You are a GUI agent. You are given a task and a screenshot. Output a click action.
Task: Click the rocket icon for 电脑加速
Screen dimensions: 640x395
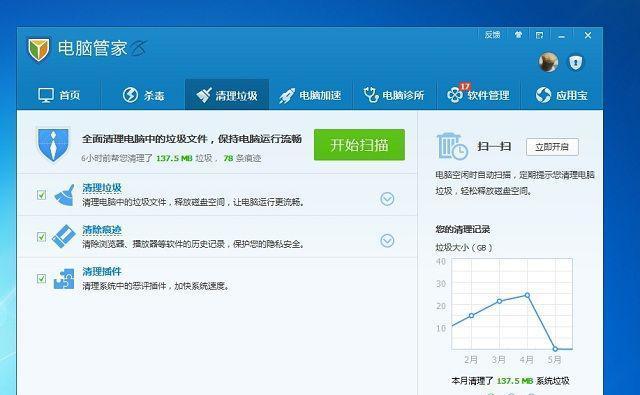click(287, 95)
